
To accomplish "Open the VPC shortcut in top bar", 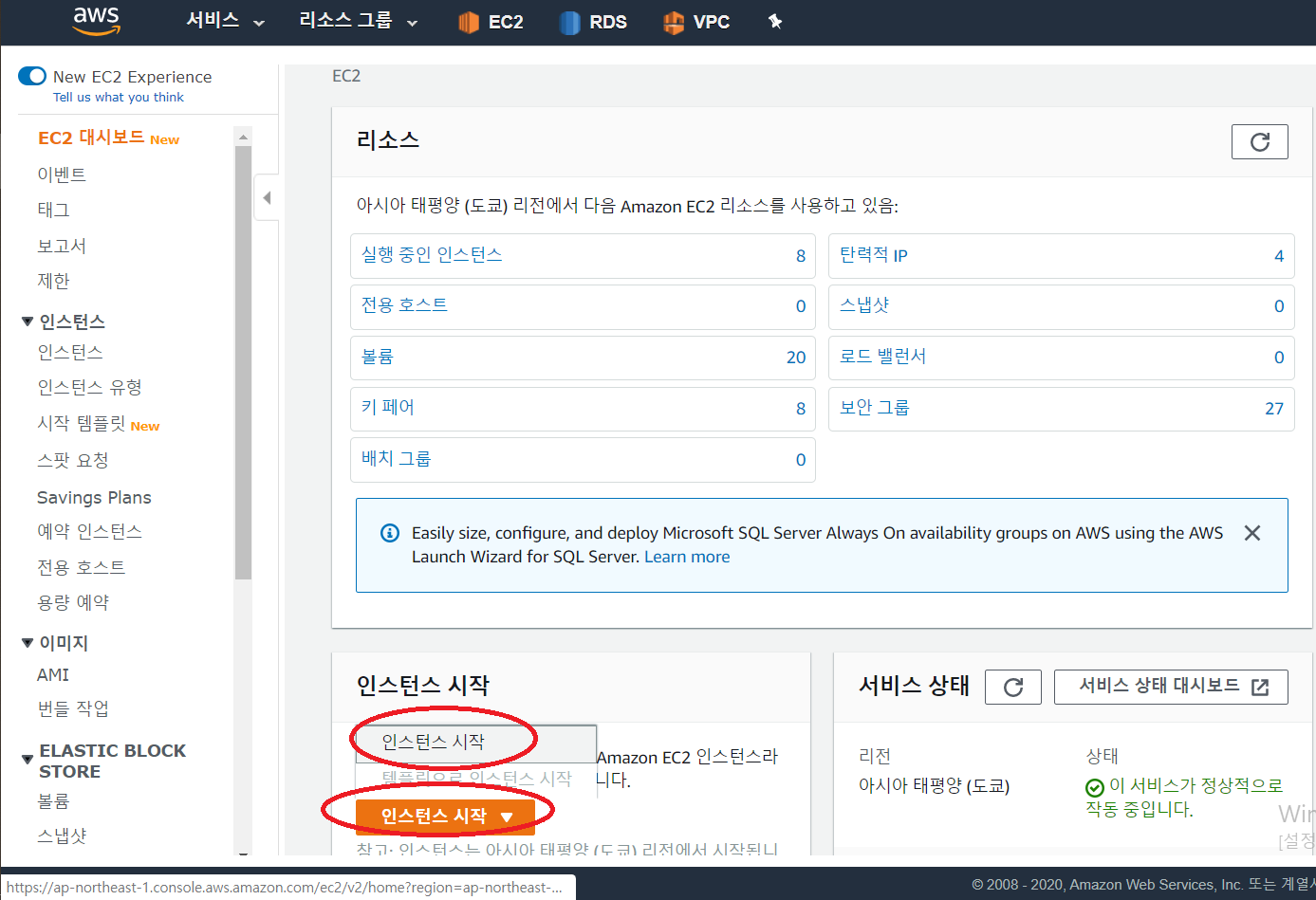I will [696, 22].
